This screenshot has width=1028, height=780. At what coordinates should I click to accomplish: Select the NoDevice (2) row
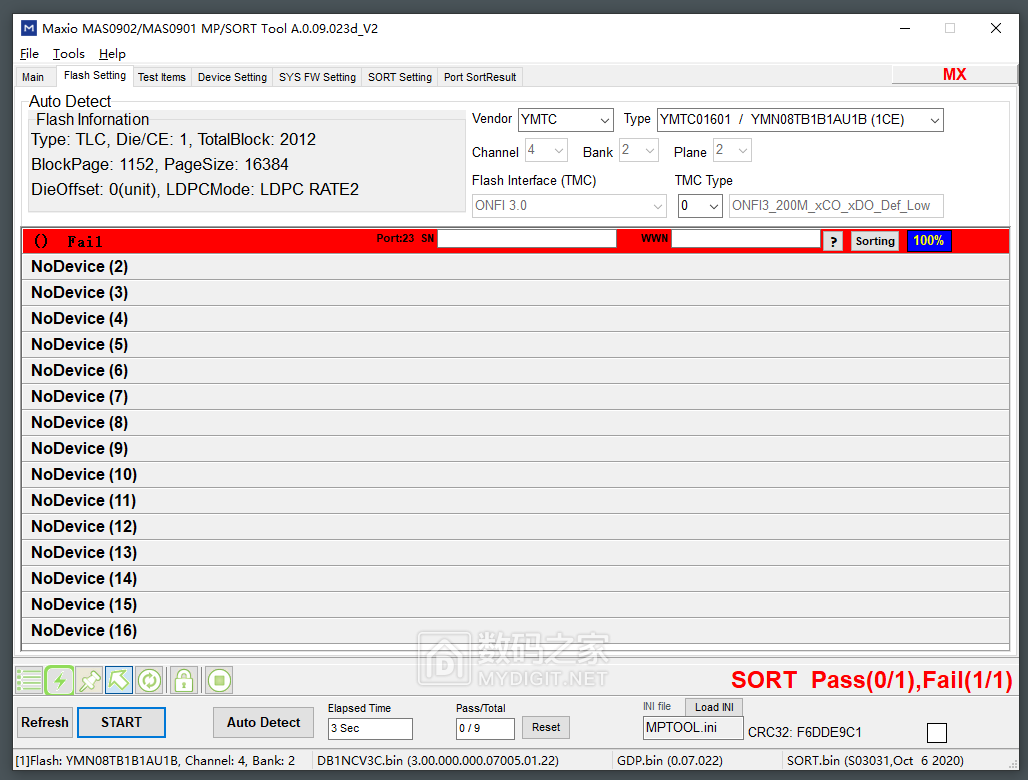point(515,267)
